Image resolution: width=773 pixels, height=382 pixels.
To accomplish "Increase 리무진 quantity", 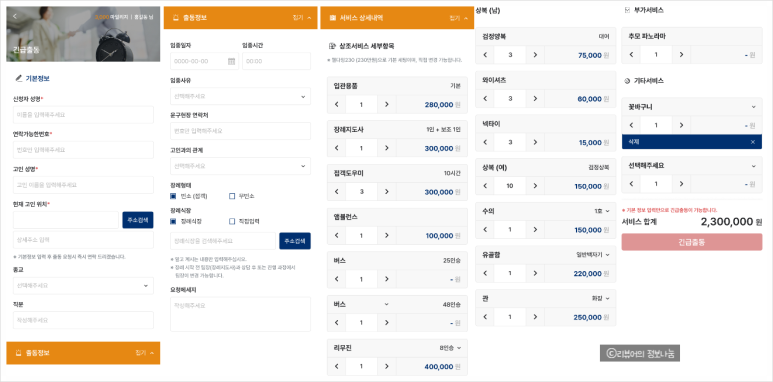I will point(386,366).
